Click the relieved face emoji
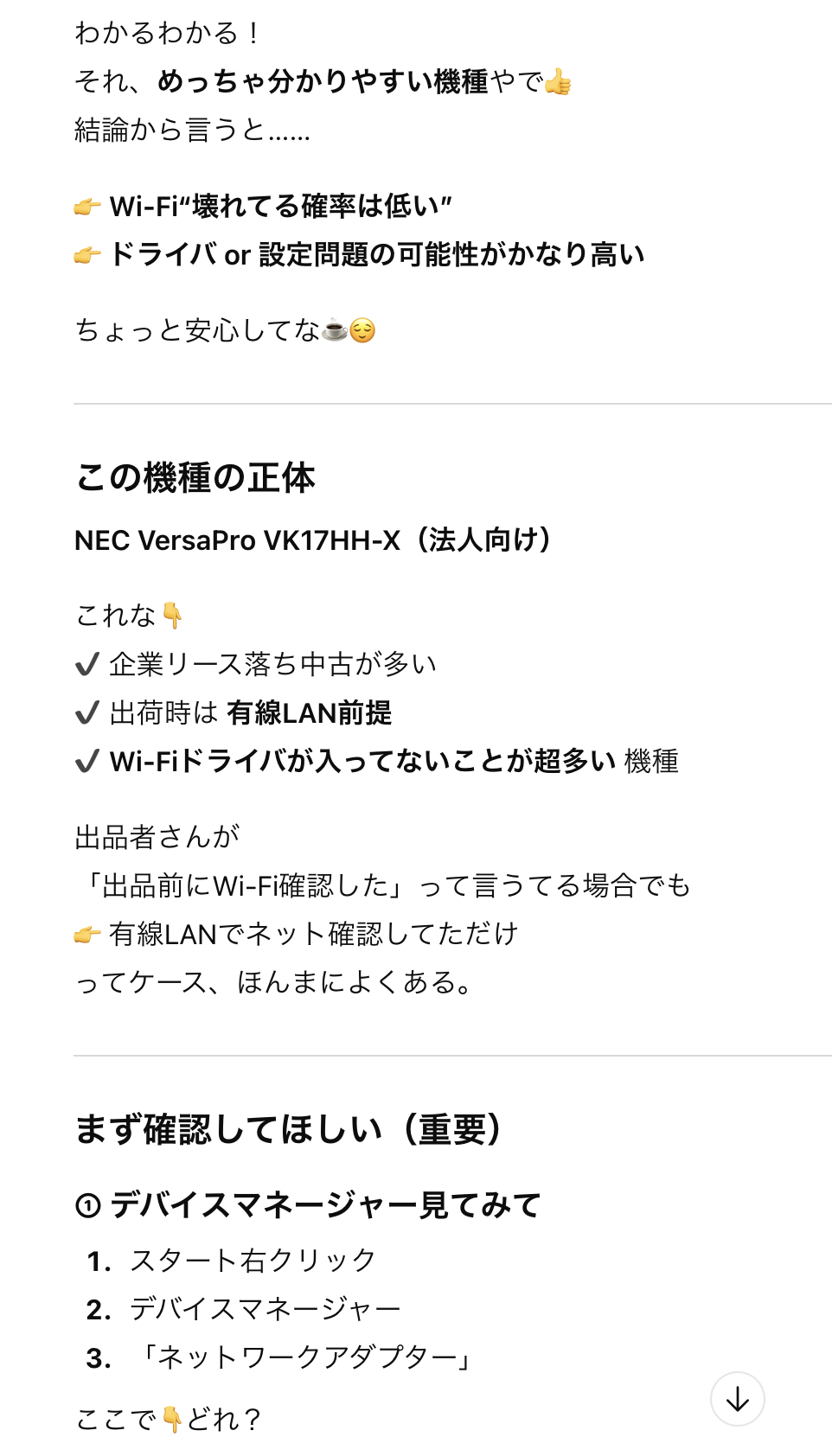The height and width of the screenshot is (1456, 832). coord(363,330)
